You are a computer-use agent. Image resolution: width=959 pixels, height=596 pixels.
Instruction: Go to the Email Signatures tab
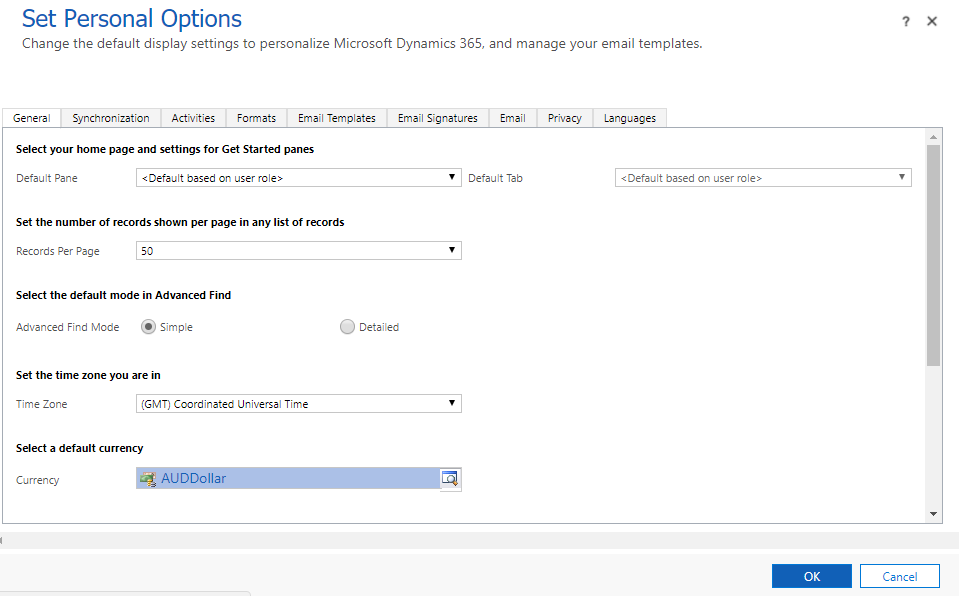pyautogui.click(x=438, y=118)
